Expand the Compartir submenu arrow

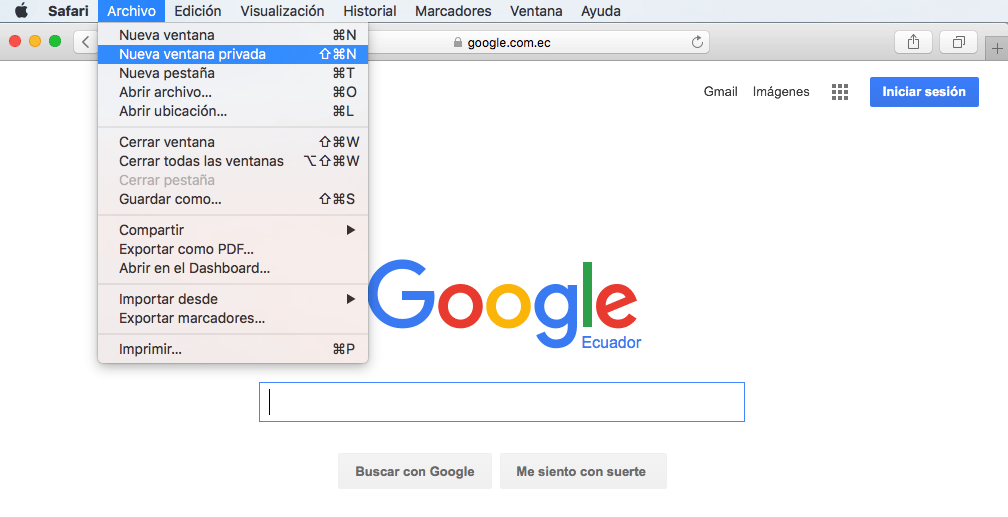click(x=350, y=230)
